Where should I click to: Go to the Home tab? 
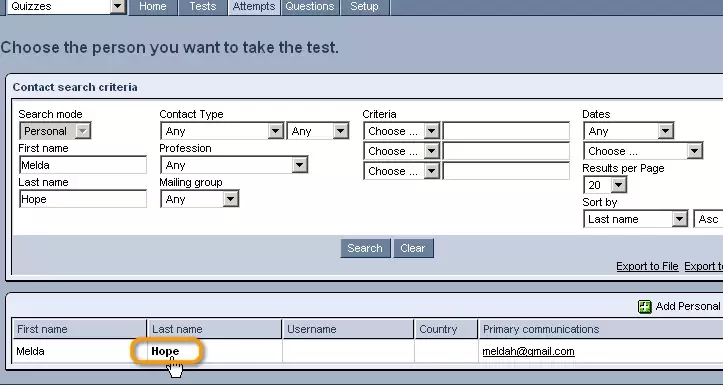pyautogui.click(x=153, y=6)
